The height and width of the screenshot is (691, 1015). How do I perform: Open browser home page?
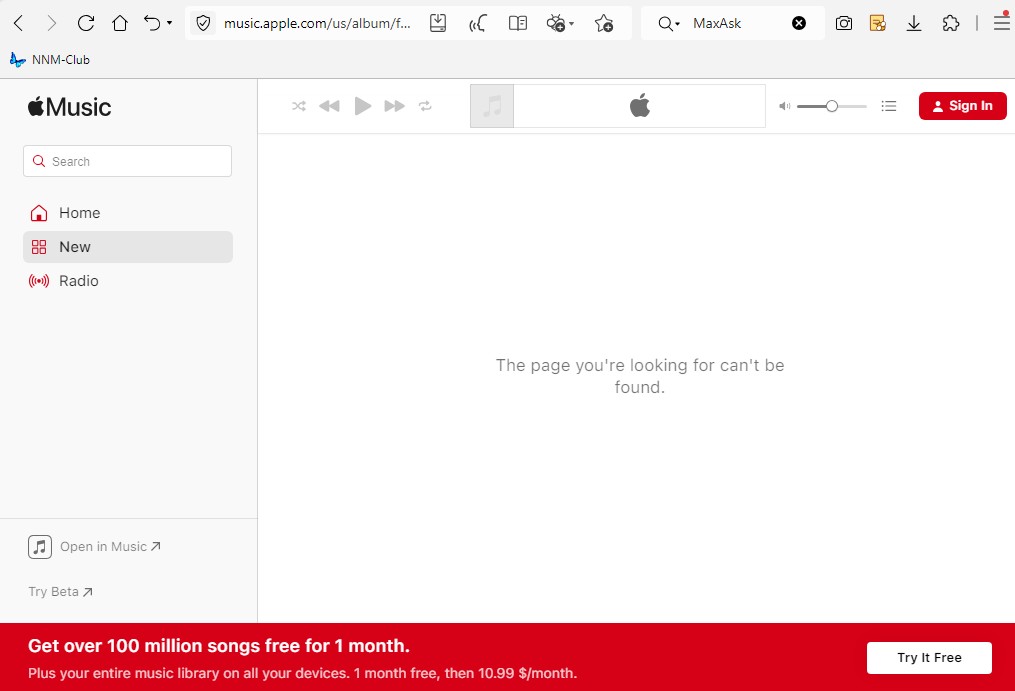[x=120, y=23]
